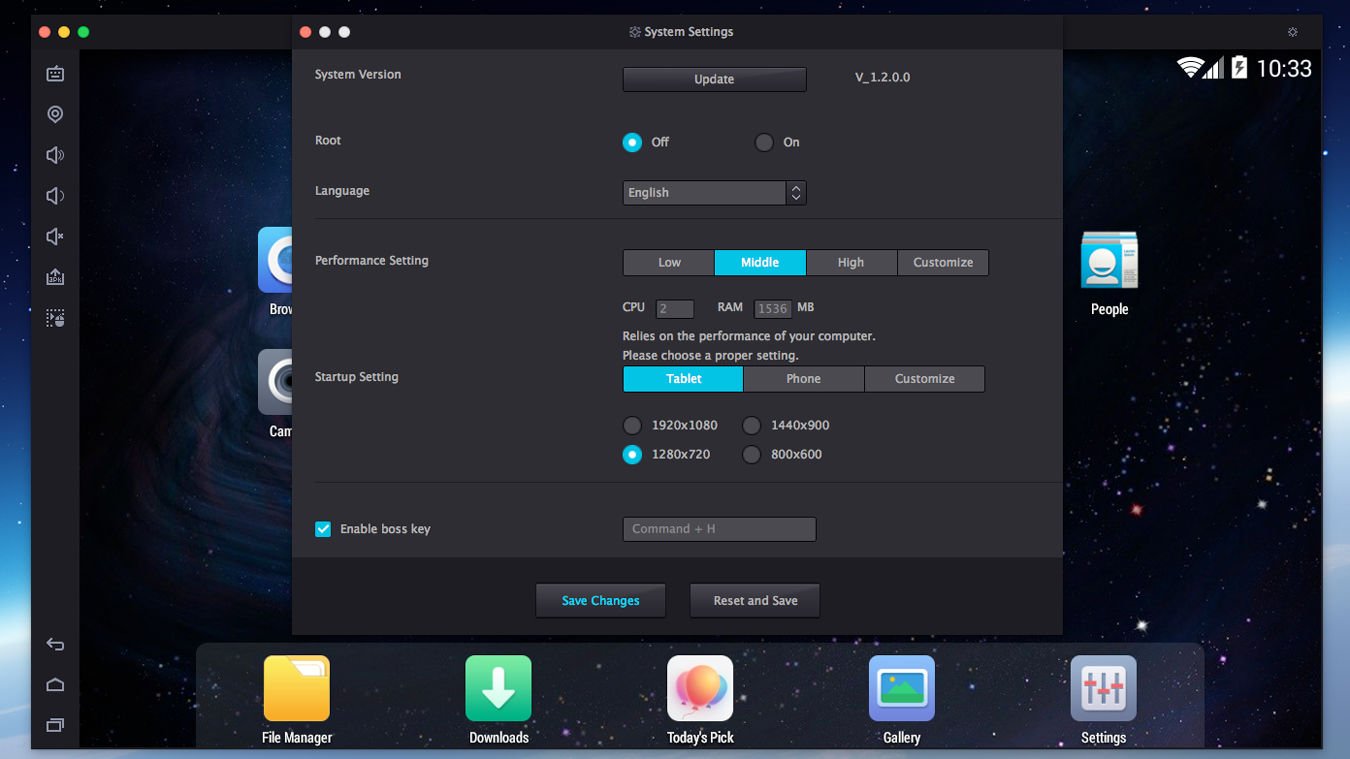Click the install APK icon

[x=55, y=277]
